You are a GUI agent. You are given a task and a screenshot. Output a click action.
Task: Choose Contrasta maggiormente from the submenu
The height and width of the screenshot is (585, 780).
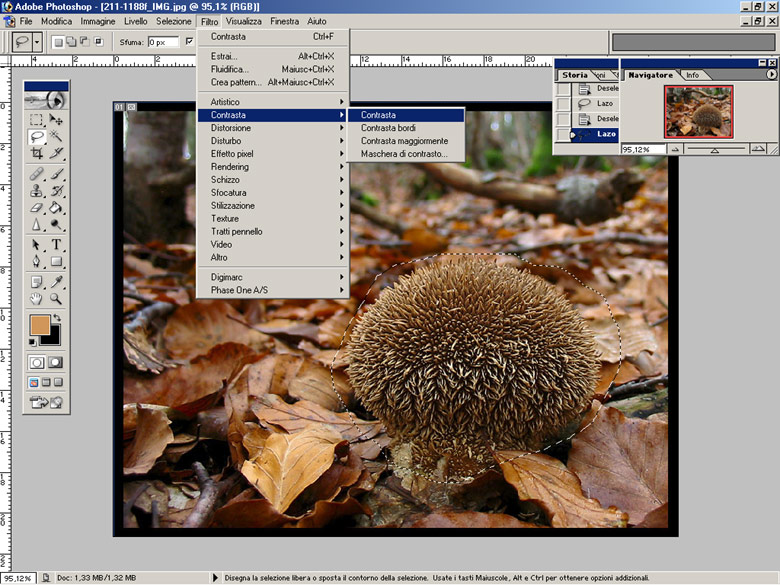click(x=404, y=141)
